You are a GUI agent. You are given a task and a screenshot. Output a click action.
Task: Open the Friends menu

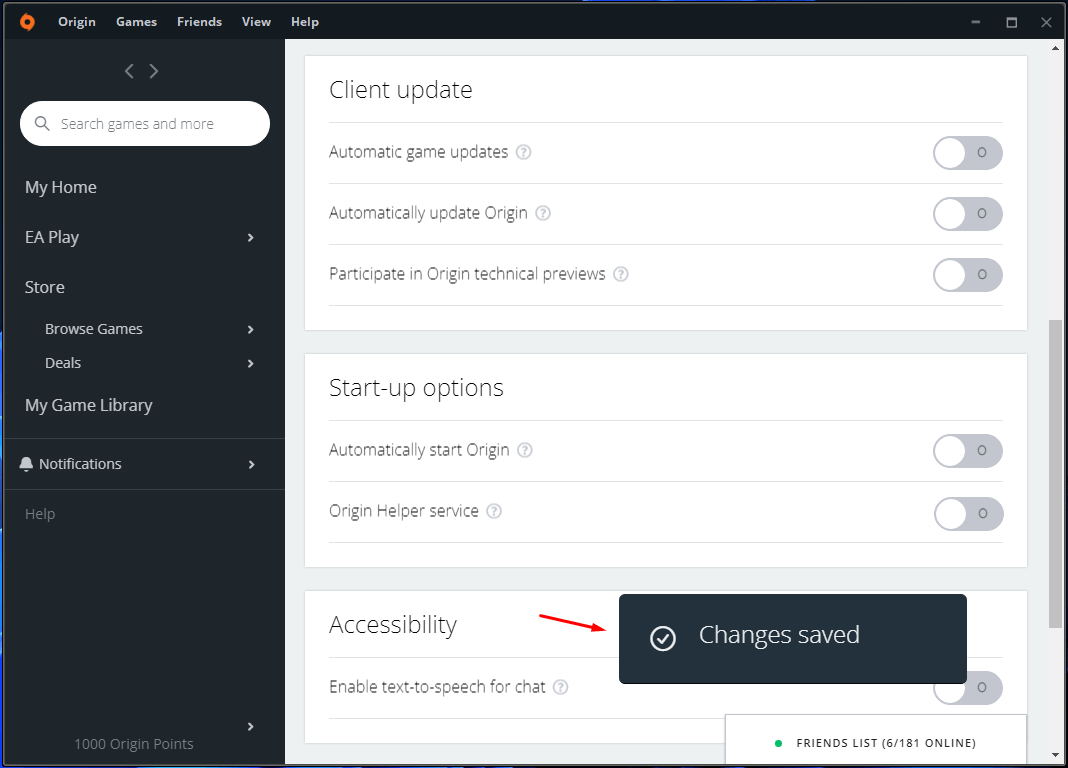point(200,22)
